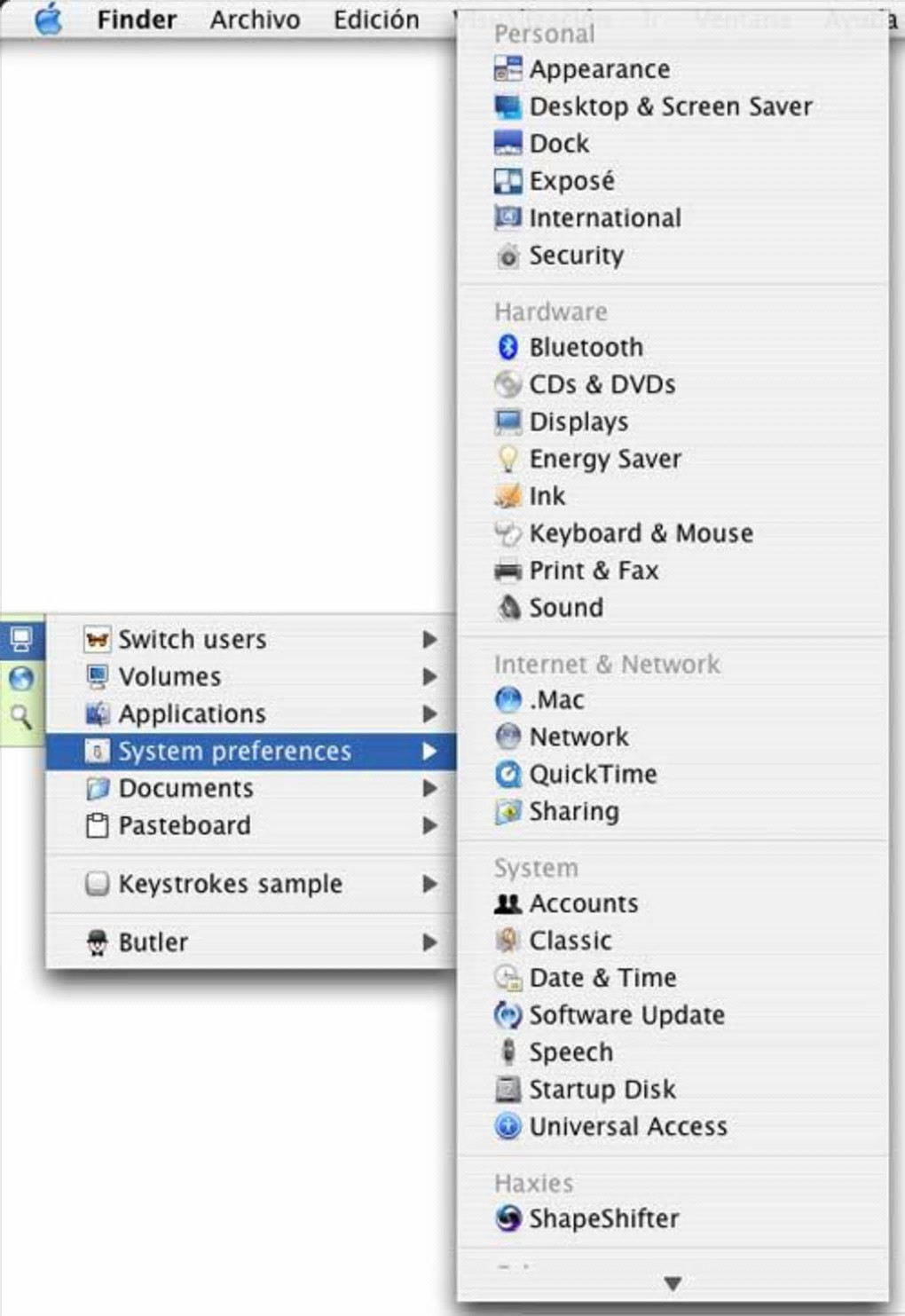Open the Apple menu
905x1316 pixels.
coord(49,19)
